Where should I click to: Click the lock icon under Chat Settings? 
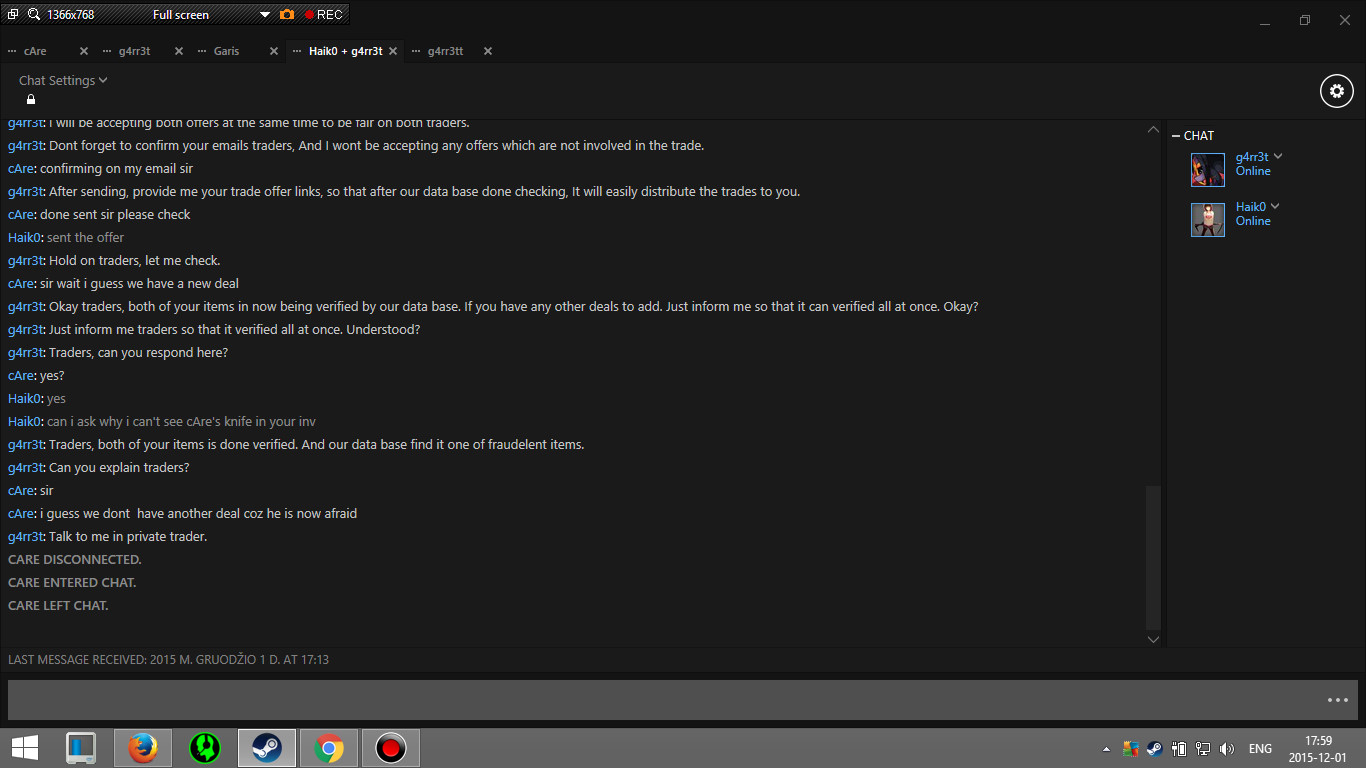click(31, 100)
